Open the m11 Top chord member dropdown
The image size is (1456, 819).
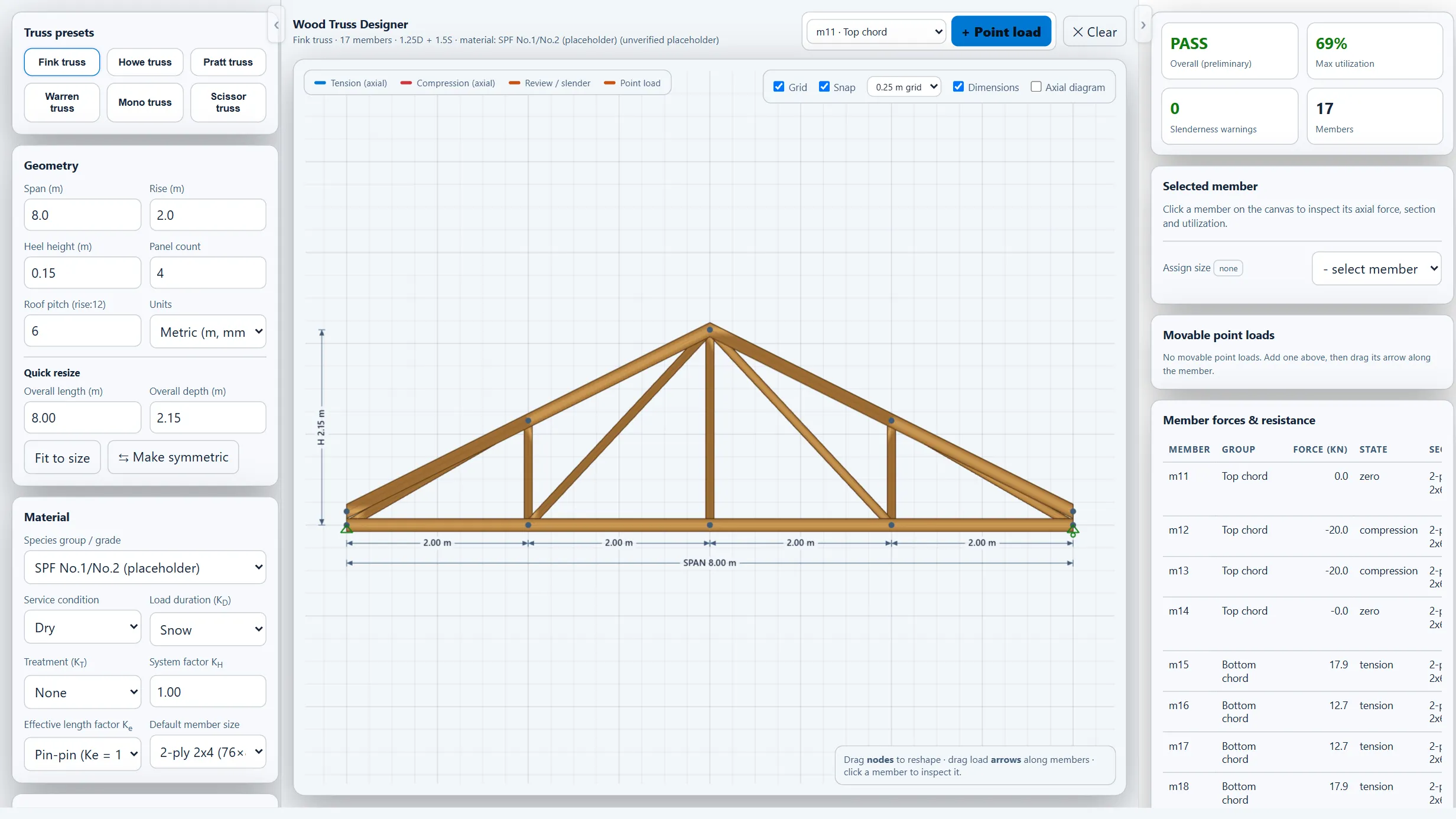click(x=876, y=32)
